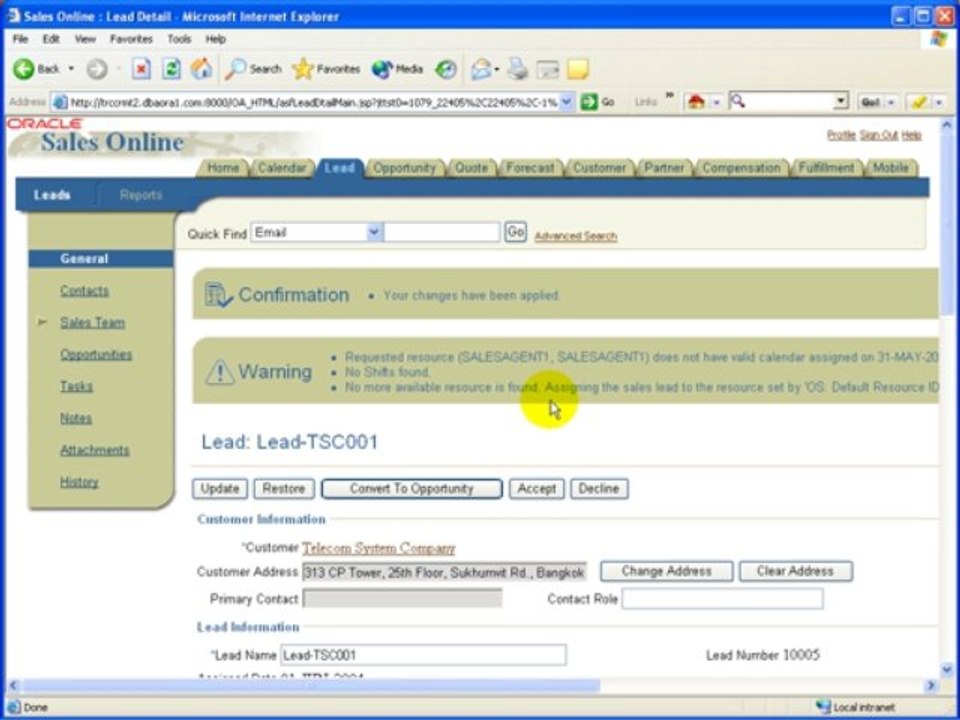Open the Tools menu
The width and height of the screenshot is (960, 720).
click(179, 39)
